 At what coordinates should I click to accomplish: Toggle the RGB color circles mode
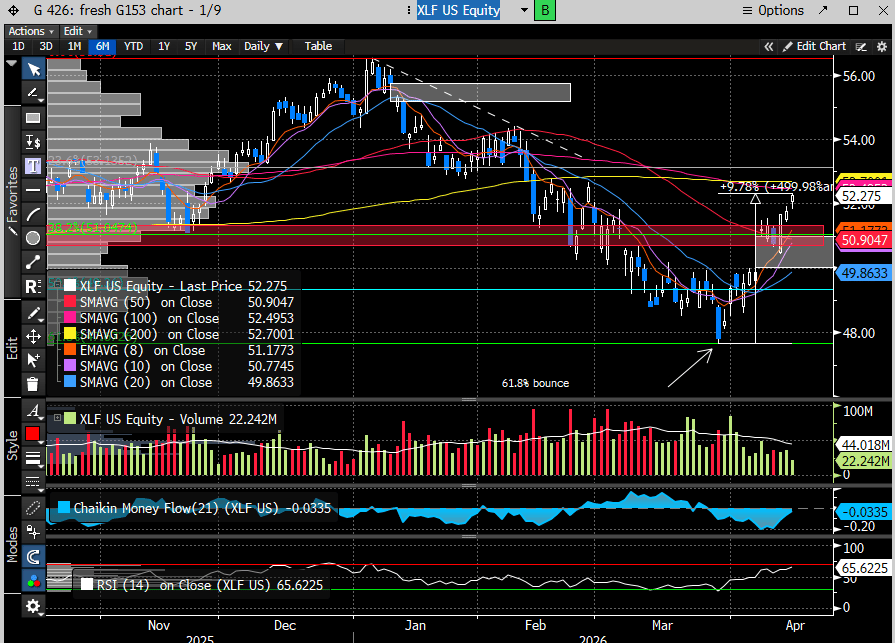coord(34,581)
